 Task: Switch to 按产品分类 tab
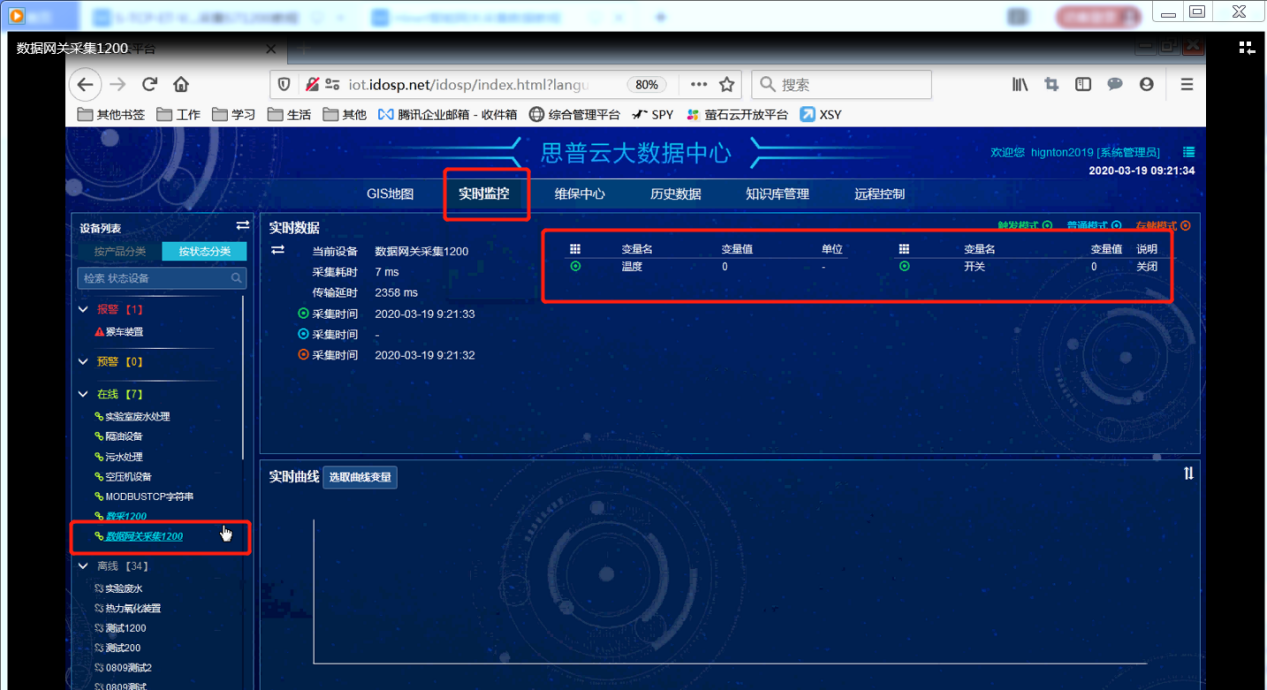pyautogui.click(x=120, y=251)
